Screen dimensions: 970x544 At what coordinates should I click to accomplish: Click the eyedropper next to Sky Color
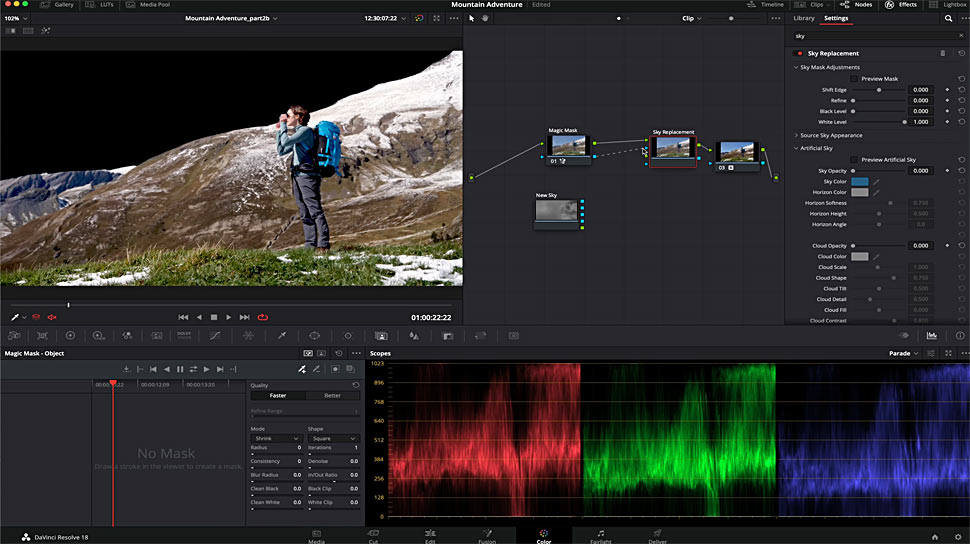[877, 181]
